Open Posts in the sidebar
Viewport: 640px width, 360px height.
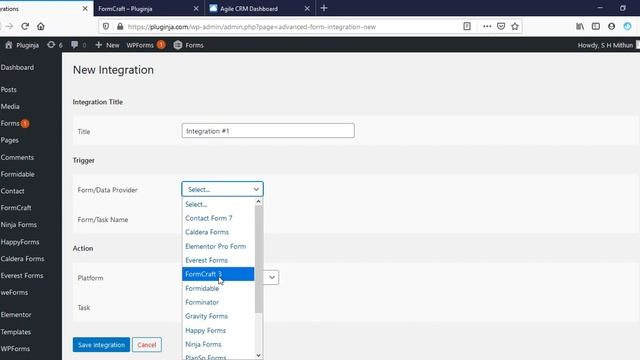click(9, 89)
